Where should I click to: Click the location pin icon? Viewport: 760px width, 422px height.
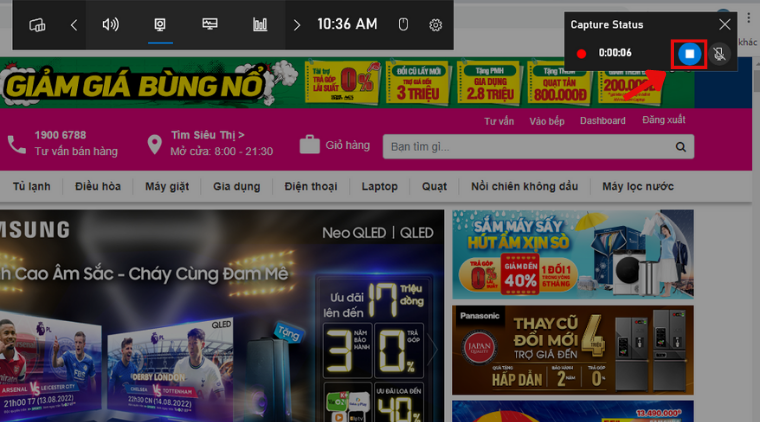(154, 144)
